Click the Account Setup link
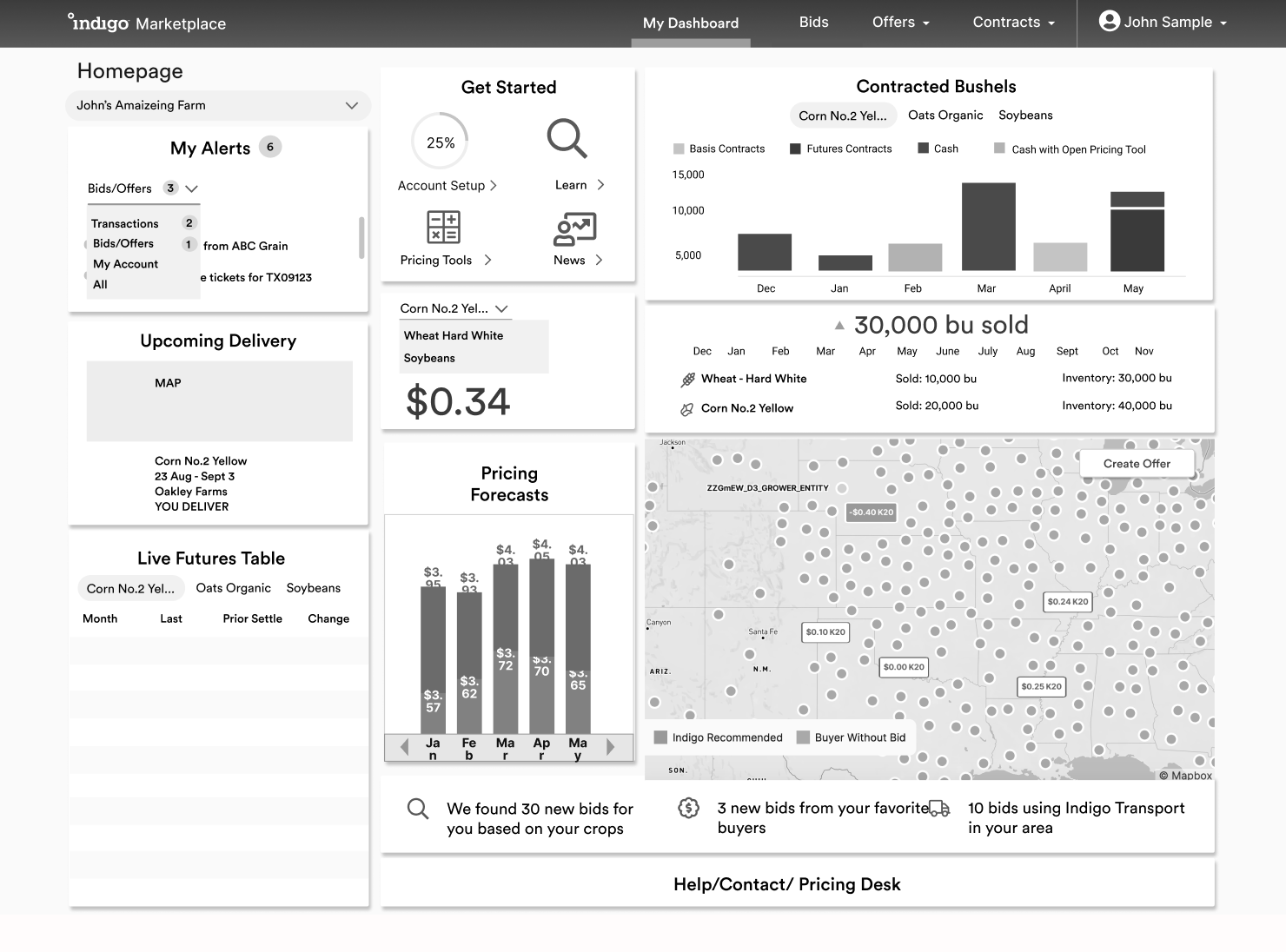The image size is (1286, 952). (x=441, y=185)
